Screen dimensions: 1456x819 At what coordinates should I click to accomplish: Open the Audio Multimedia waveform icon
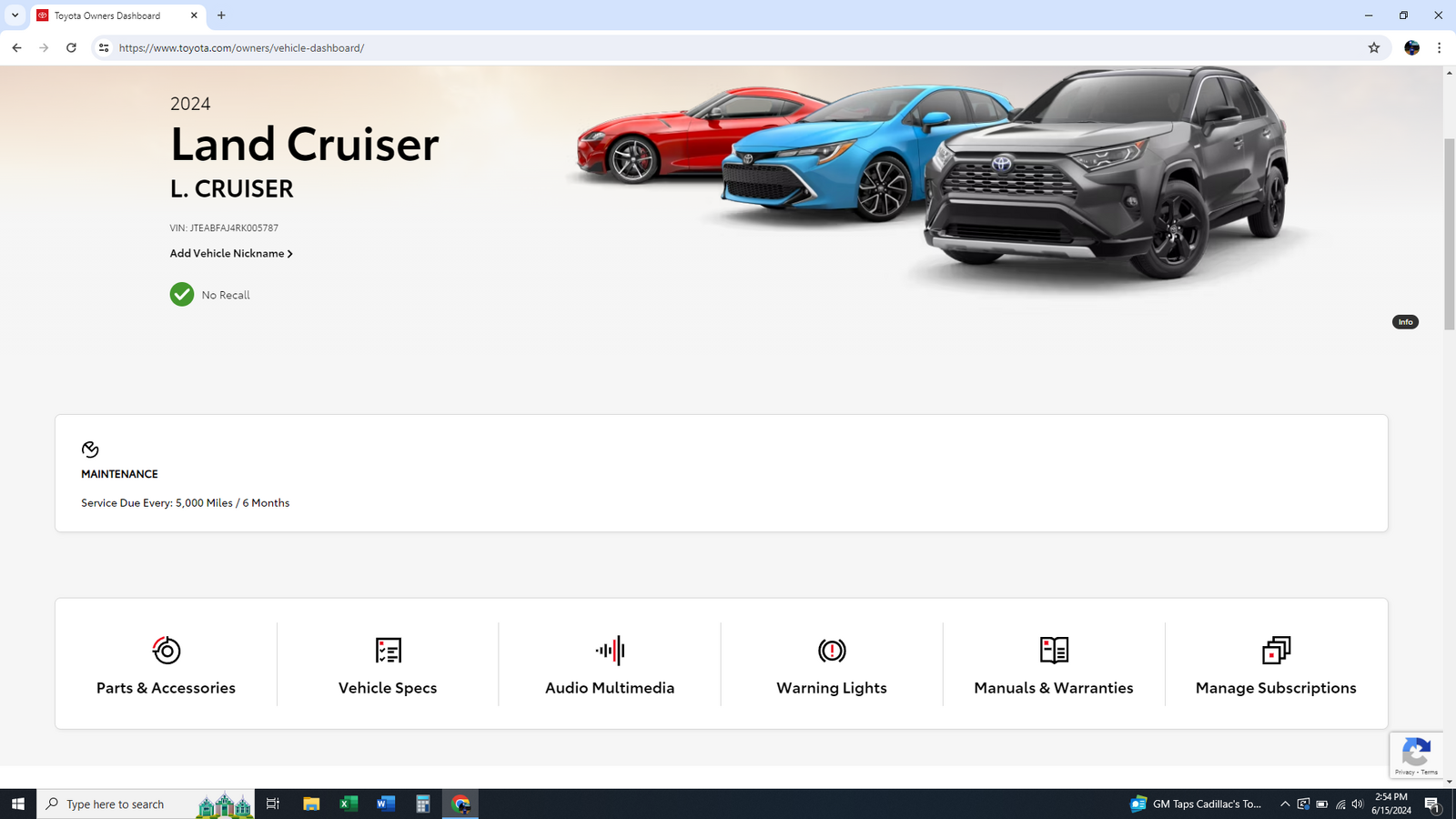610,650
